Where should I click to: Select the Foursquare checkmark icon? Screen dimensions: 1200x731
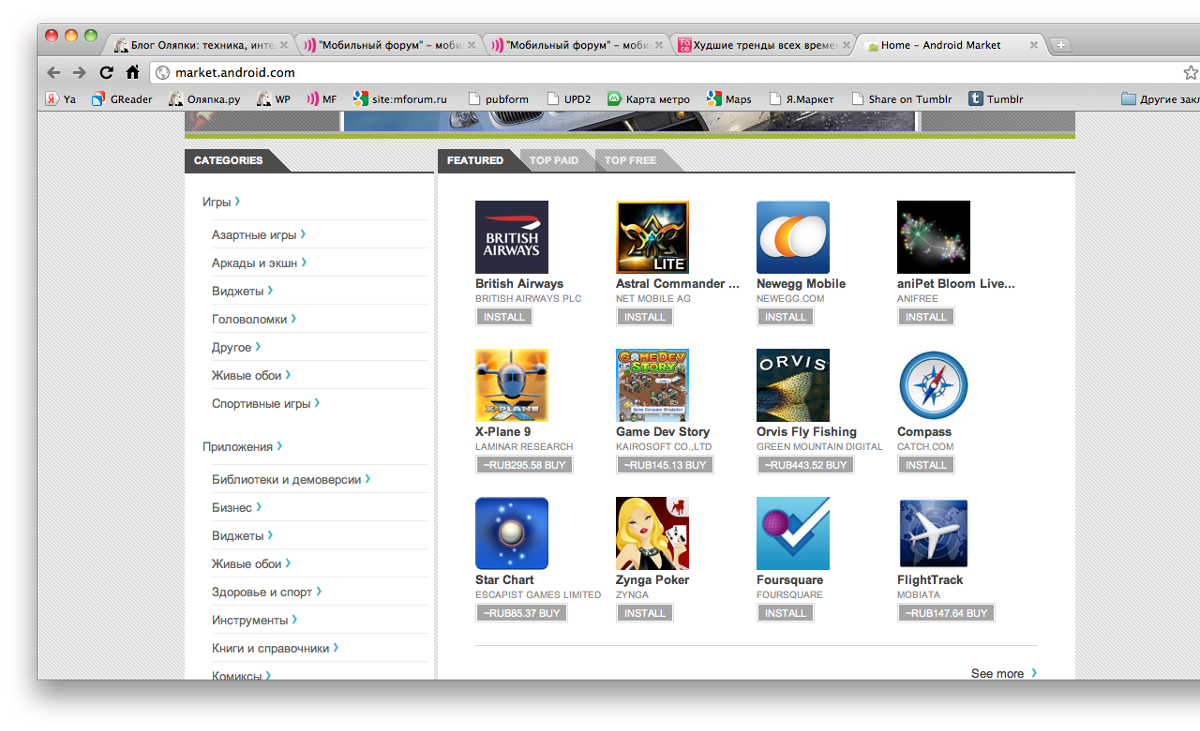click(x=793, y=533)
